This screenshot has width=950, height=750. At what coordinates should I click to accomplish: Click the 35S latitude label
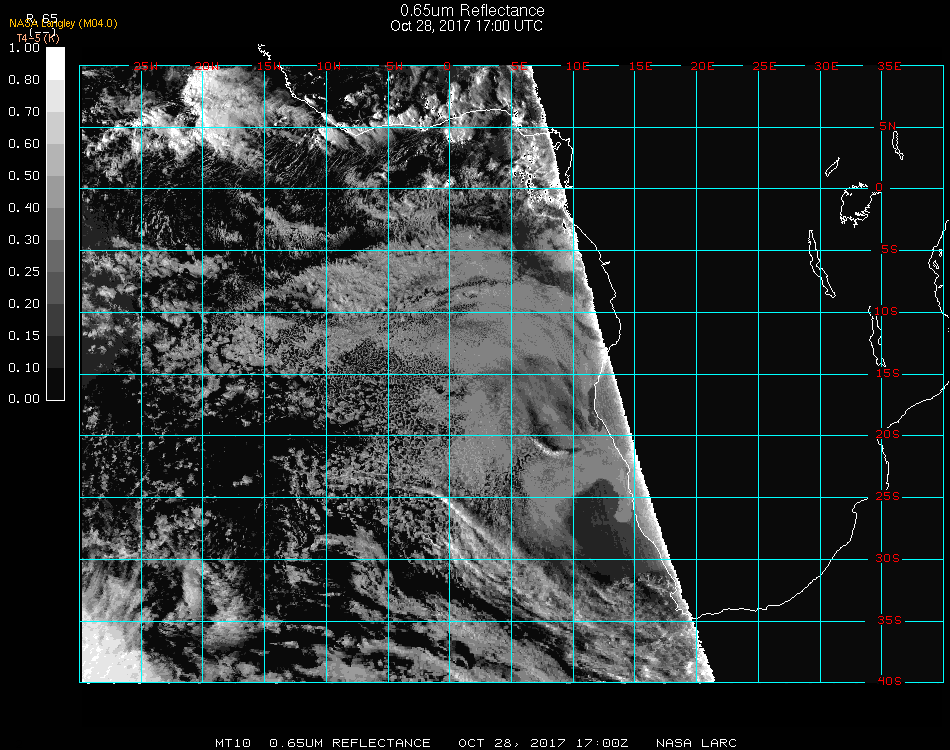(x=889, y=620)
